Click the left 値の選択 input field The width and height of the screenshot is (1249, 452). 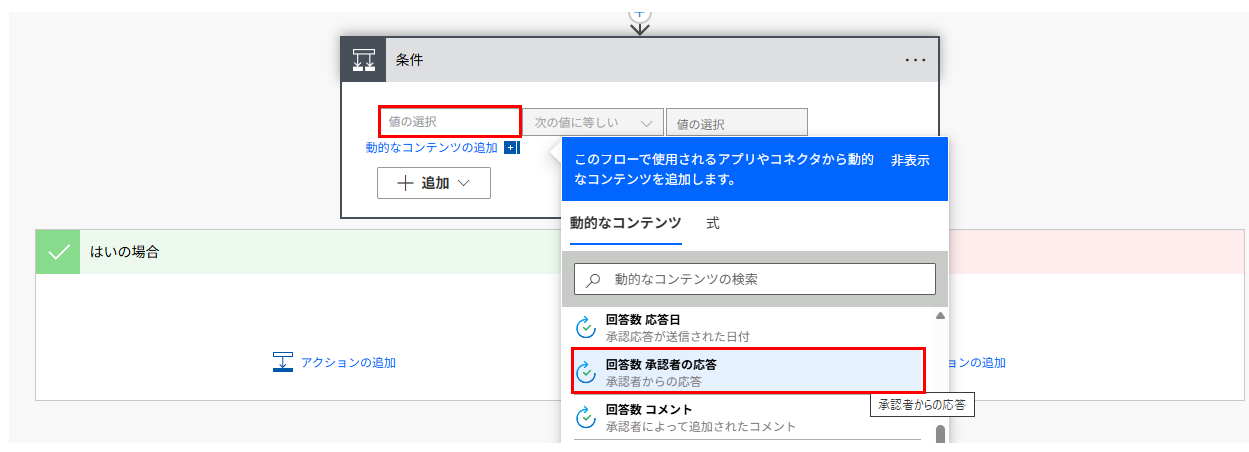click(x=450, y=122)
